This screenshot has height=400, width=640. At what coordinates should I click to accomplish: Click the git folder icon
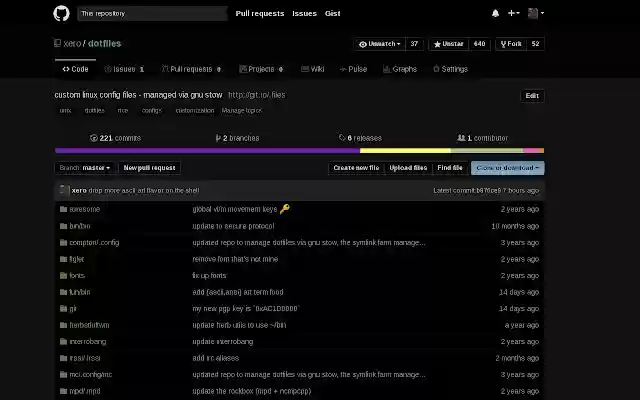pyautogui.click(x=63, y=309)
